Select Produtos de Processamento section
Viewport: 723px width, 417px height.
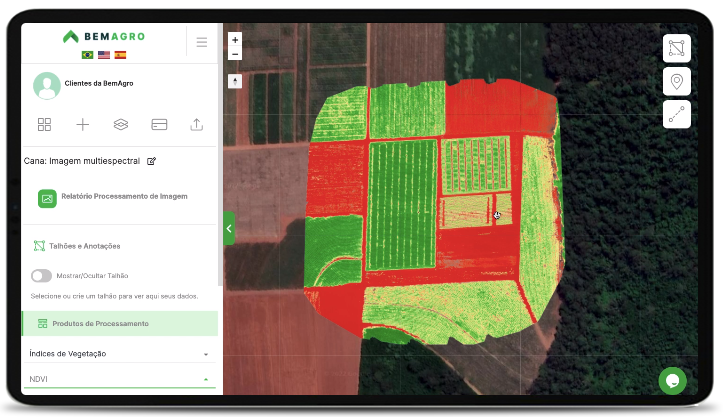click(120, 323)
